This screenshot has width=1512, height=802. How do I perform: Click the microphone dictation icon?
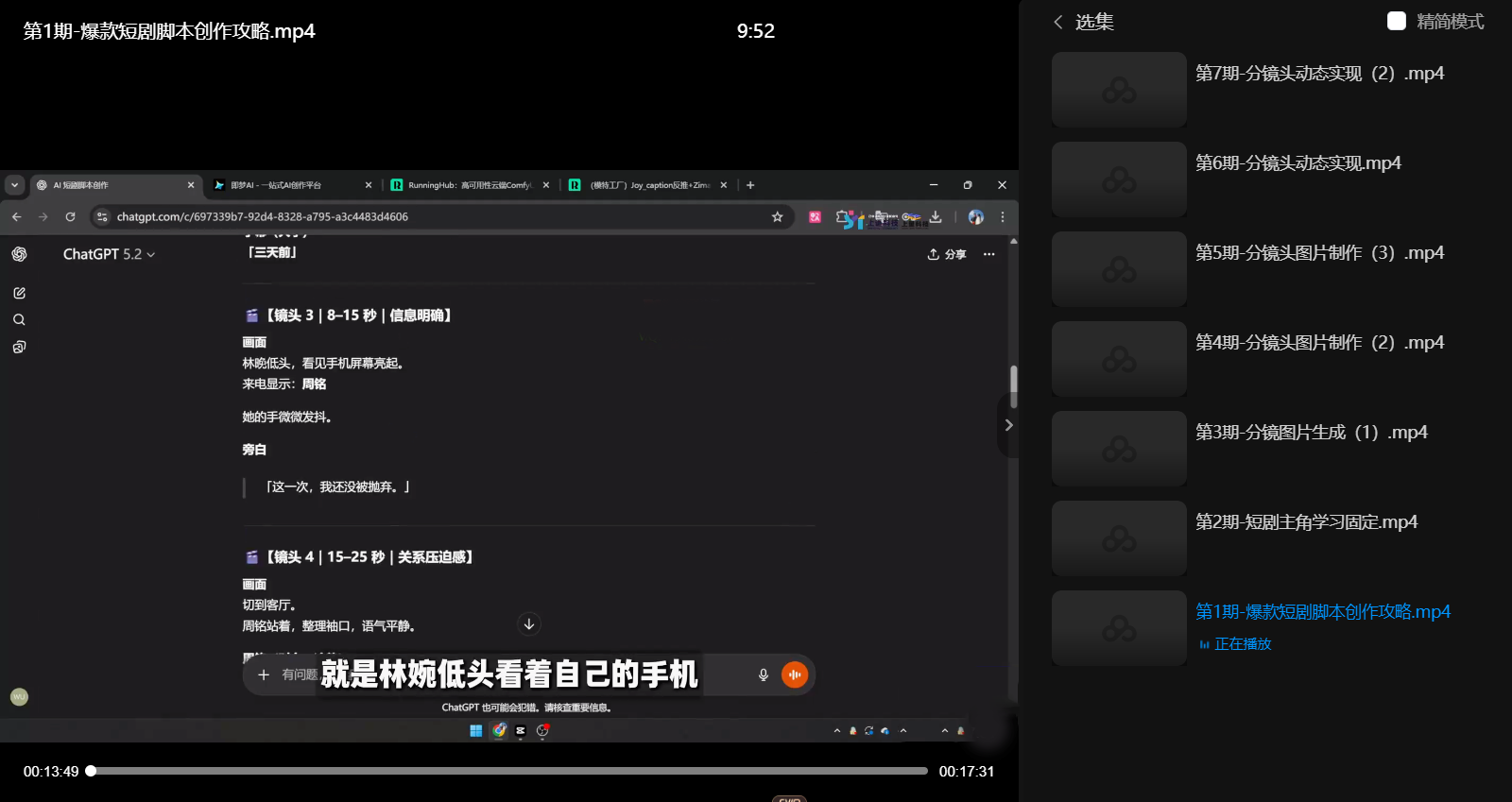(x=764, y=674)
